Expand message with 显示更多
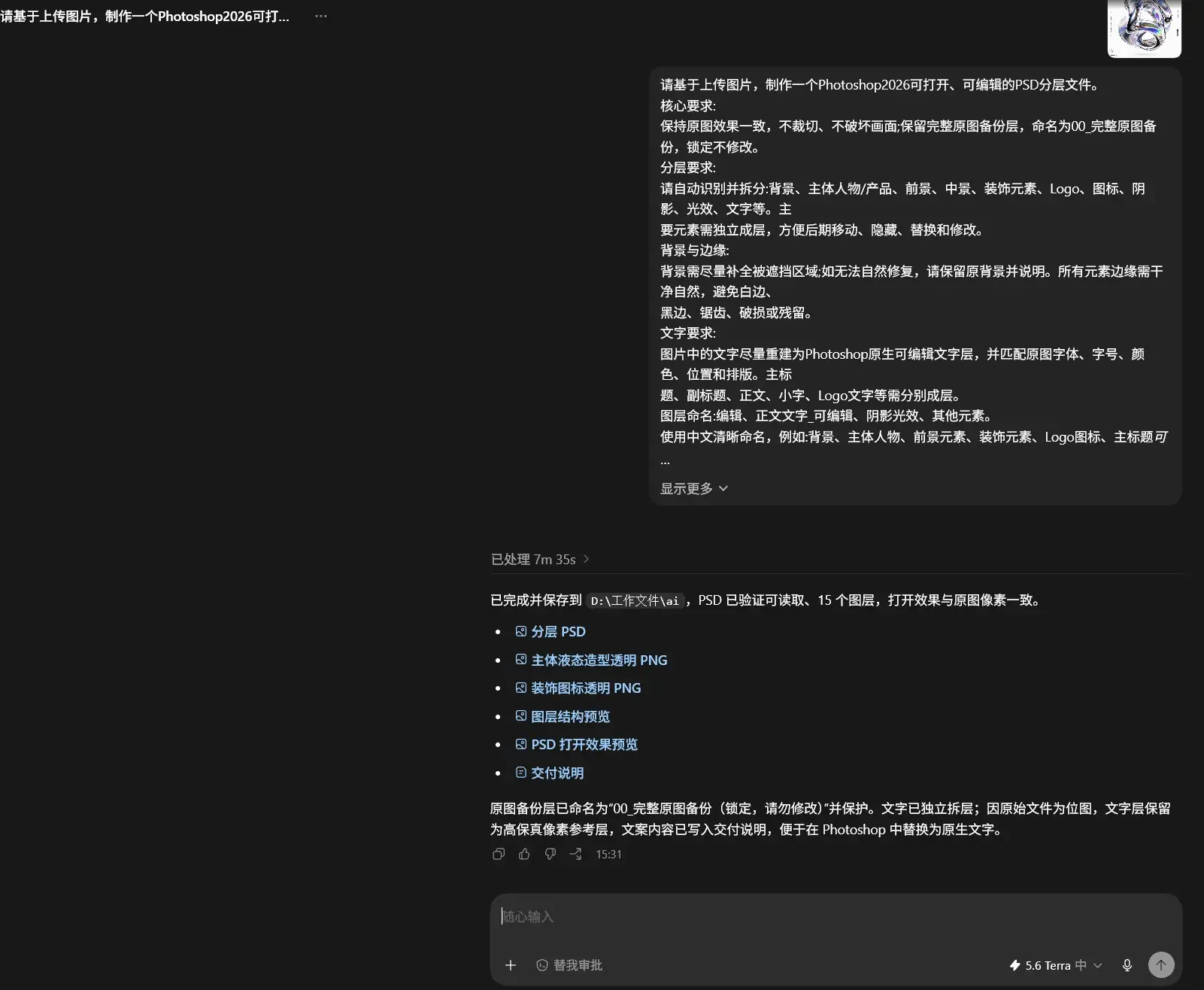Image resolution: width=1204 pixels, height=990 pixels. (x=694, y=488)
